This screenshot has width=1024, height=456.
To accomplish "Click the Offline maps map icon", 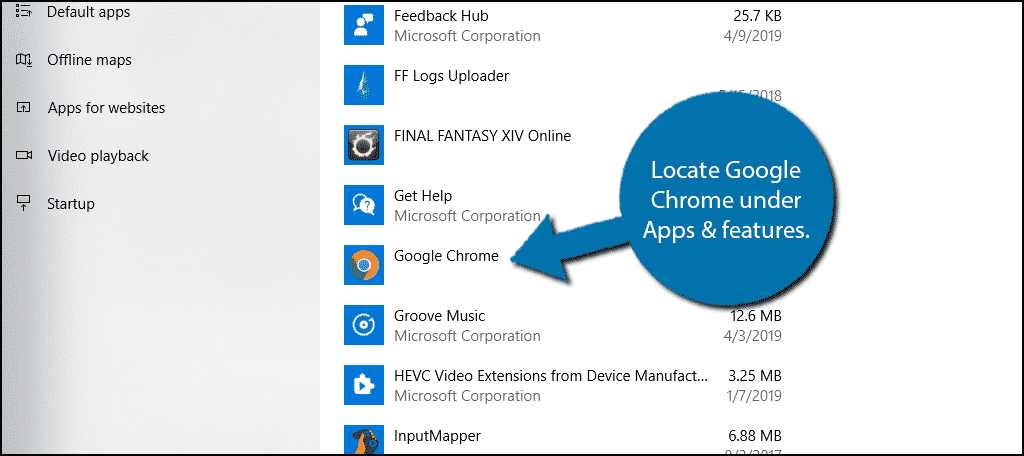I will pos(24,60).
